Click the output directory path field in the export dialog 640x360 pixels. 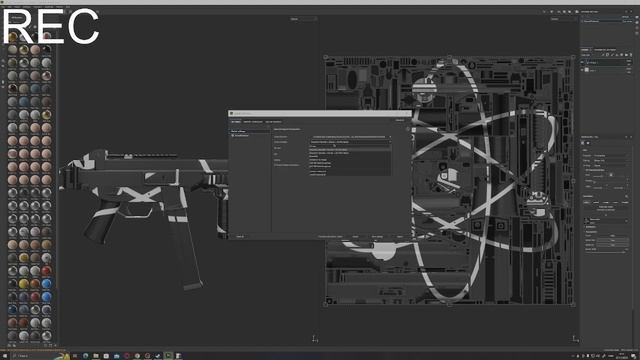350,137
